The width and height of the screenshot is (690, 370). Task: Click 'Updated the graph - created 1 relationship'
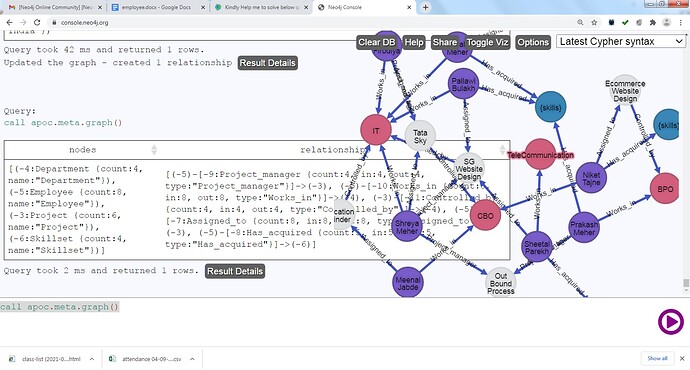tap(117, 62)
